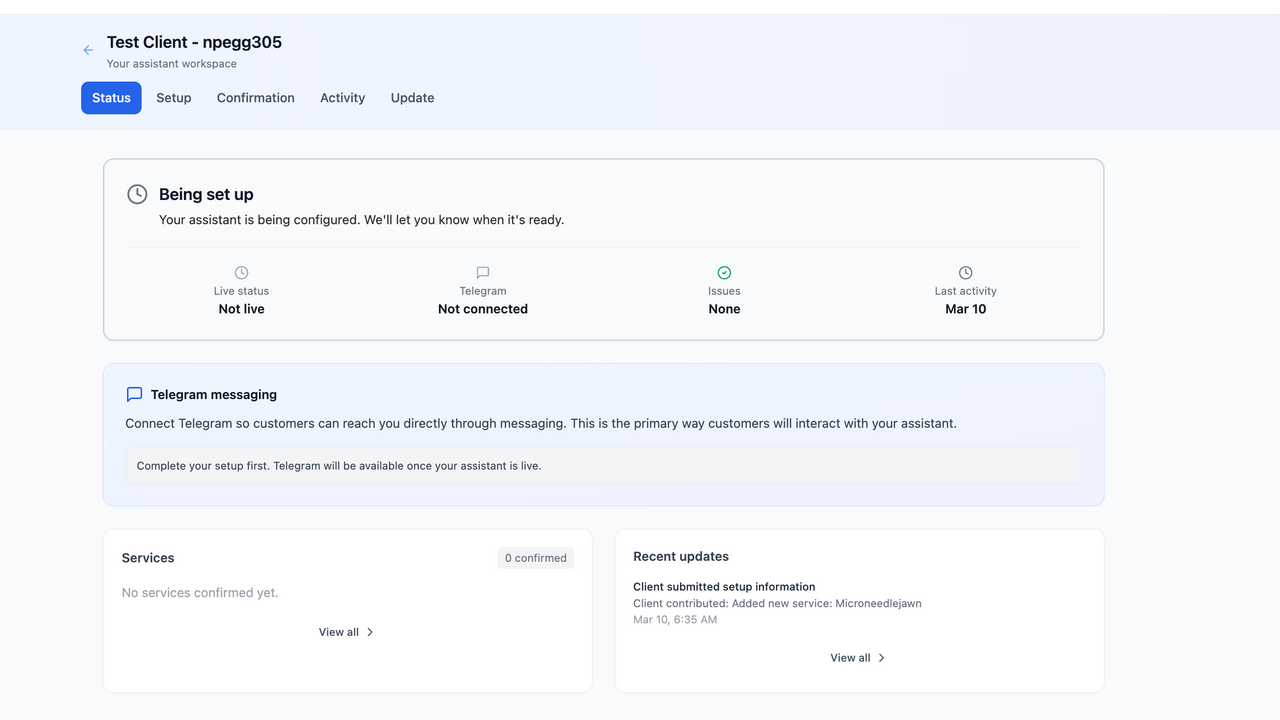Click the Telegram messaging chat icon
1280x720 pixels.
134,395
